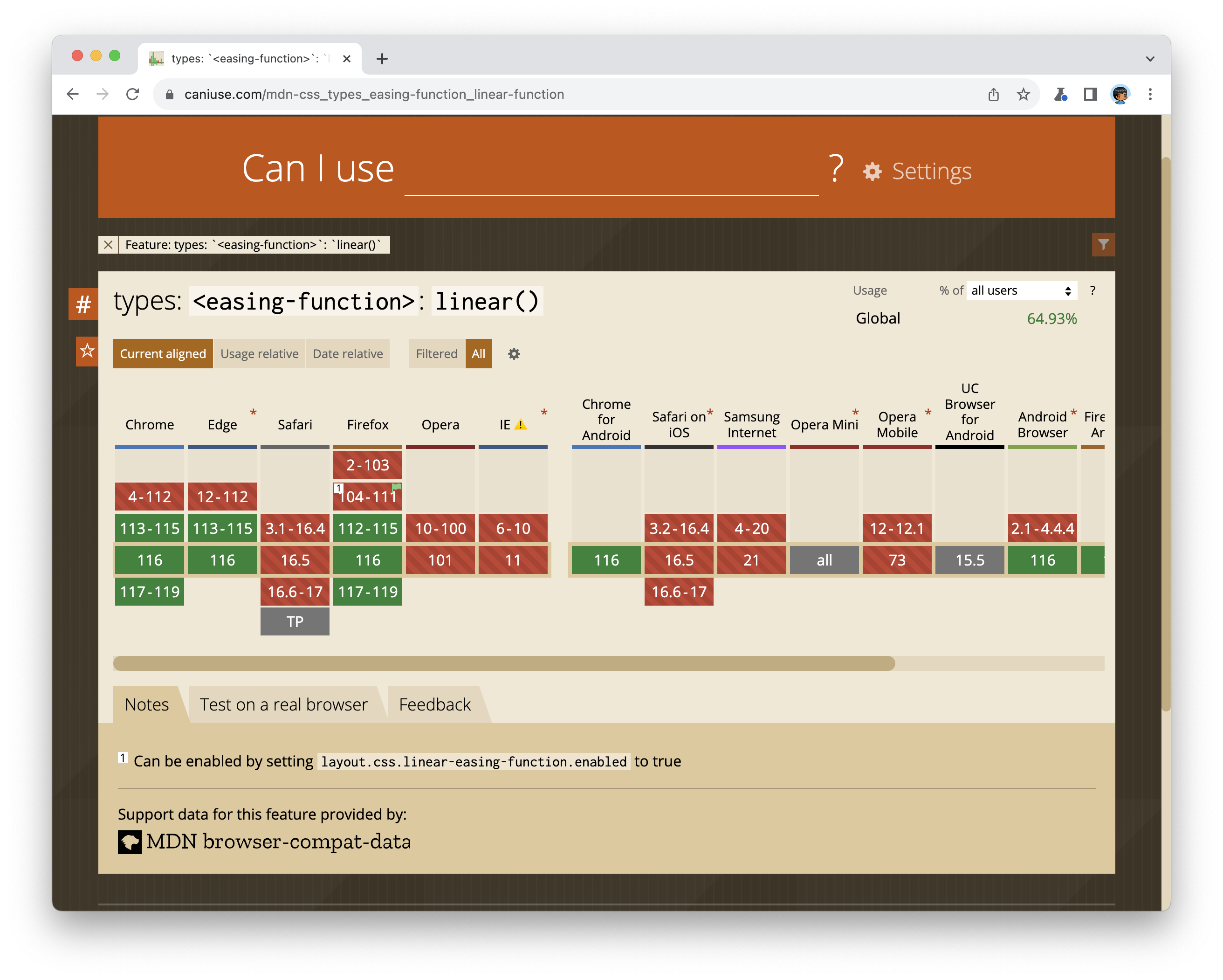1223x980 pixels.
Task: Click the star favorite icon in the left sidebar
Action: coord(86,352)
